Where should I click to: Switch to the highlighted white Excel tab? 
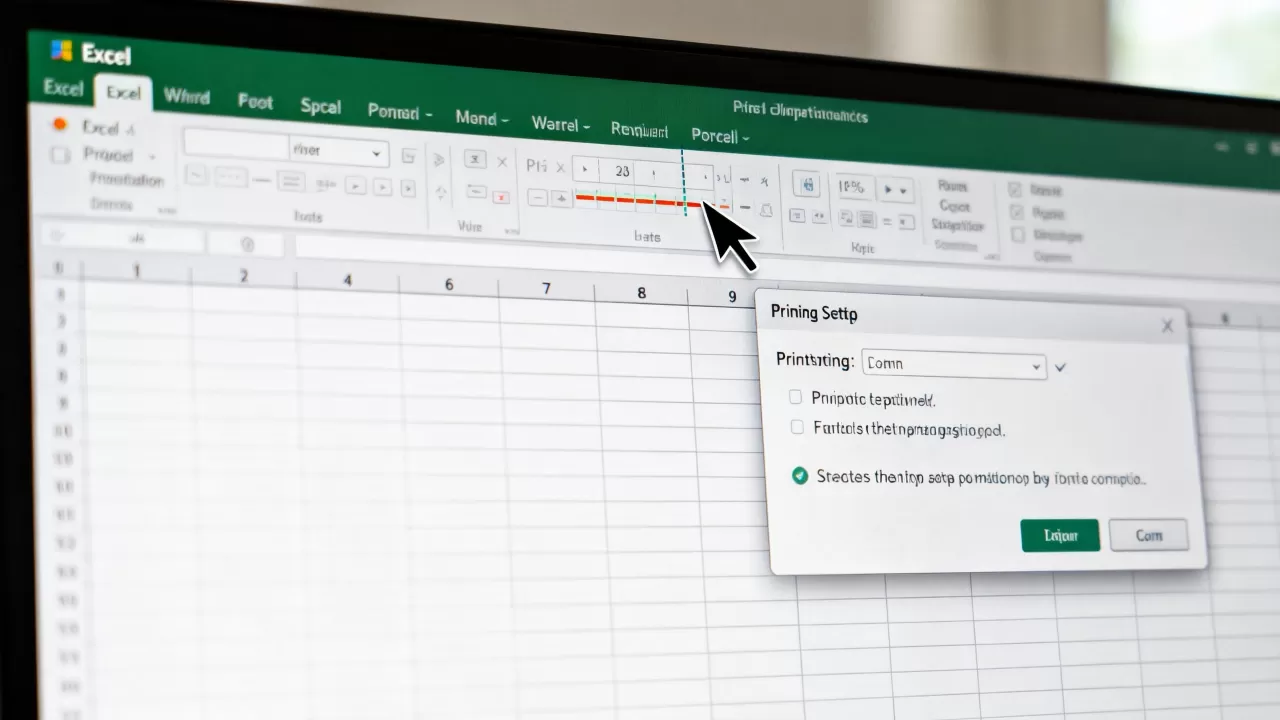pos(123,93)
